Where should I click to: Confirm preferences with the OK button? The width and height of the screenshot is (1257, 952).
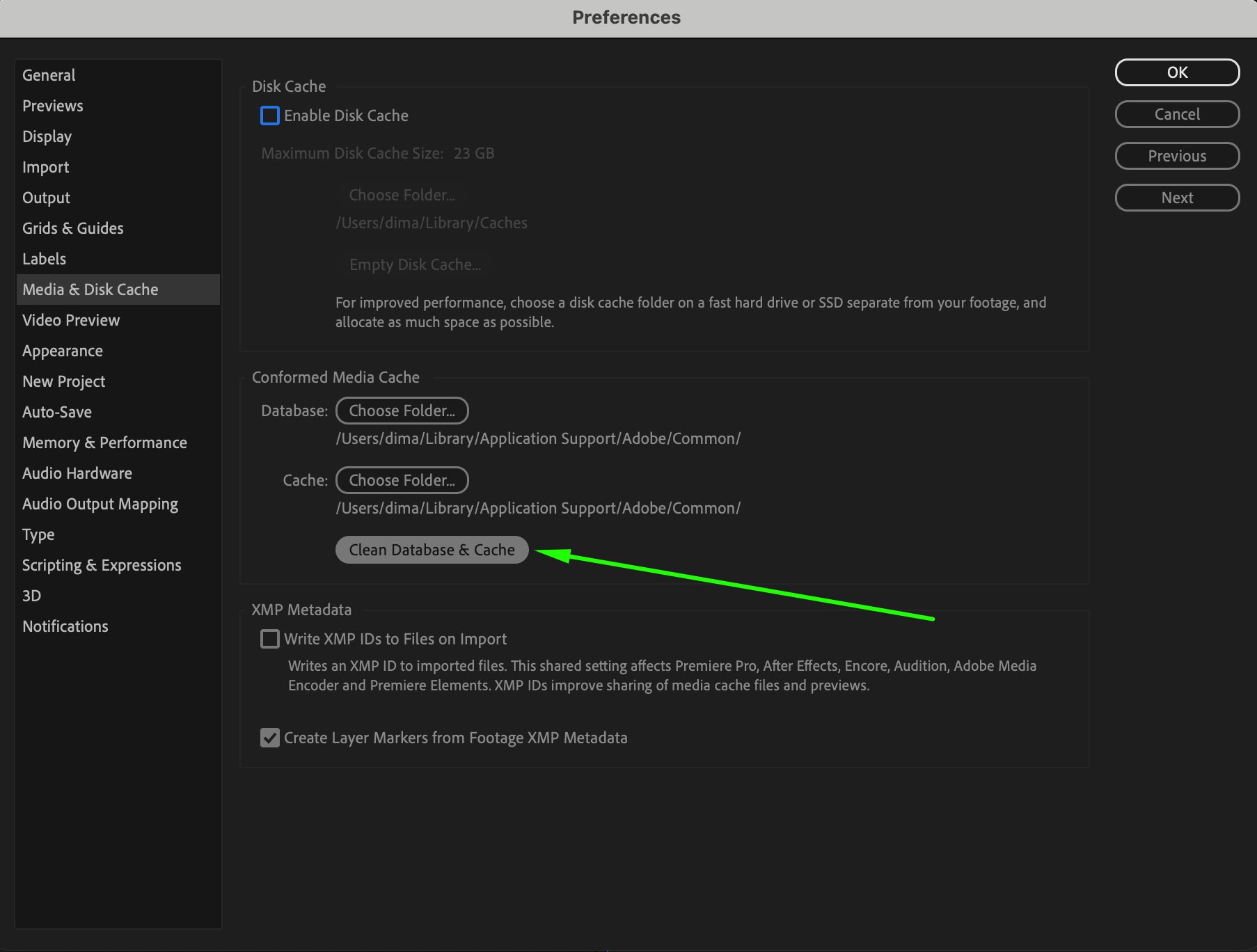click(1177, 72)
